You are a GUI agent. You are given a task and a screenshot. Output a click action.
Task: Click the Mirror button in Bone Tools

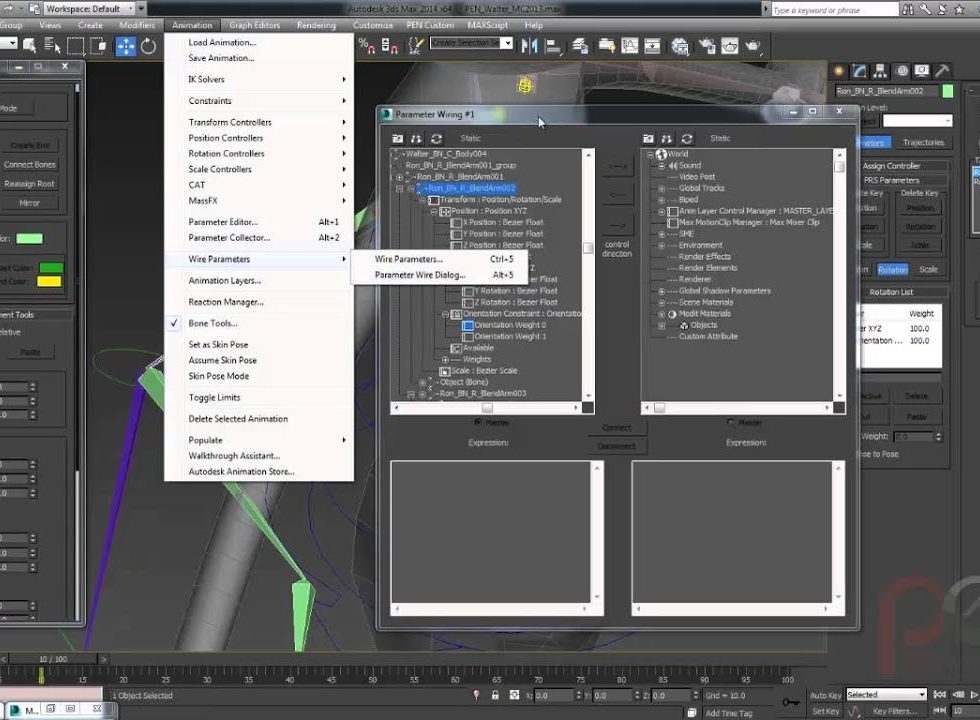click(29, 203)
